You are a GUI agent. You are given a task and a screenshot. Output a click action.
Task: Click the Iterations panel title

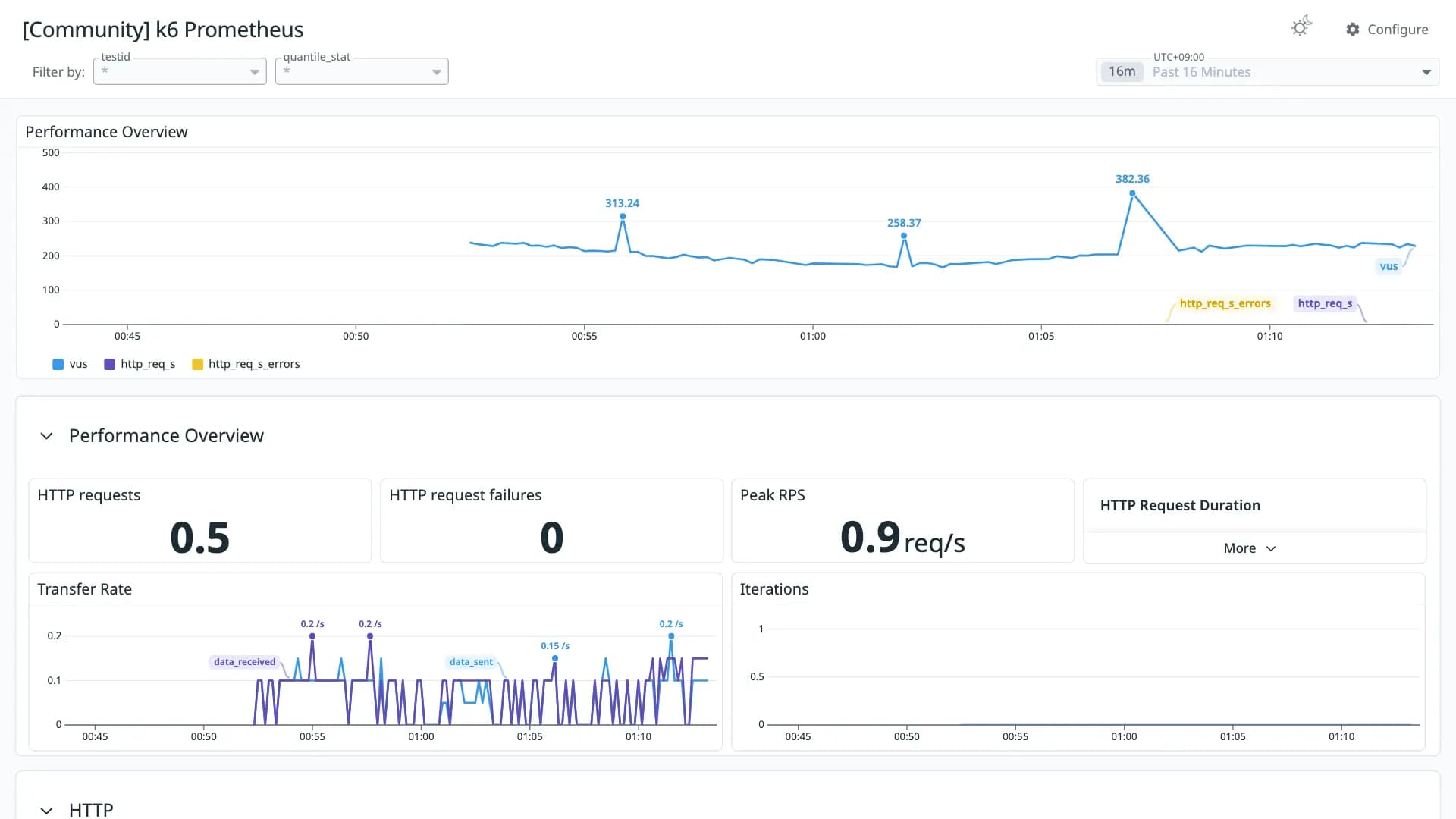[774, 589]
